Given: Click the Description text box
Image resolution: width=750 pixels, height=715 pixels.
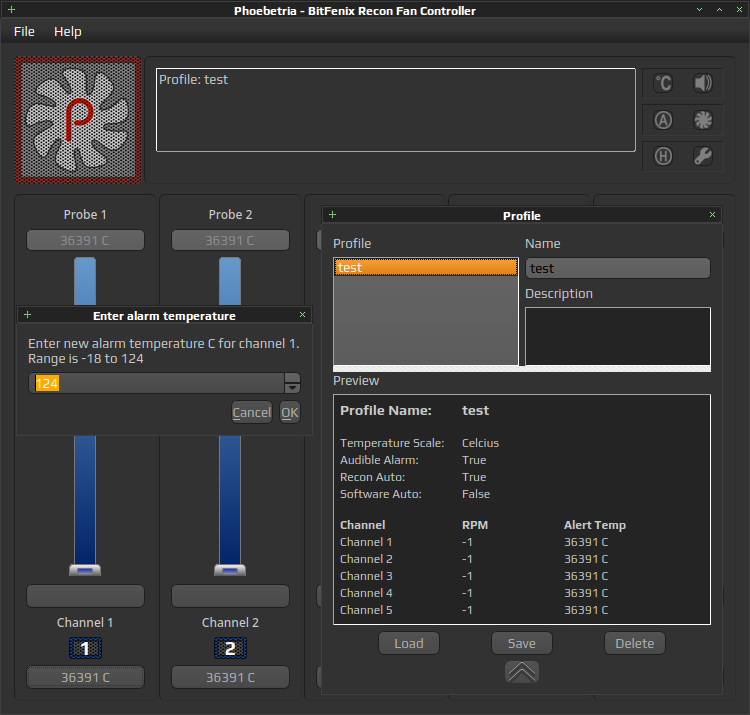Looking at the screenshot, I should point(618,336).
